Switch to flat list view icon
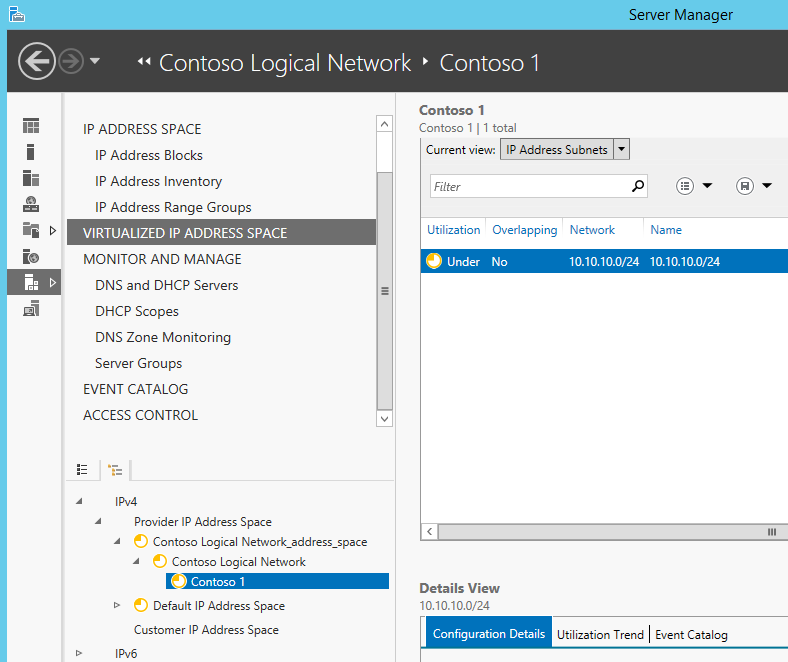The width and height of the screenshot is (788, 662). 82,469
